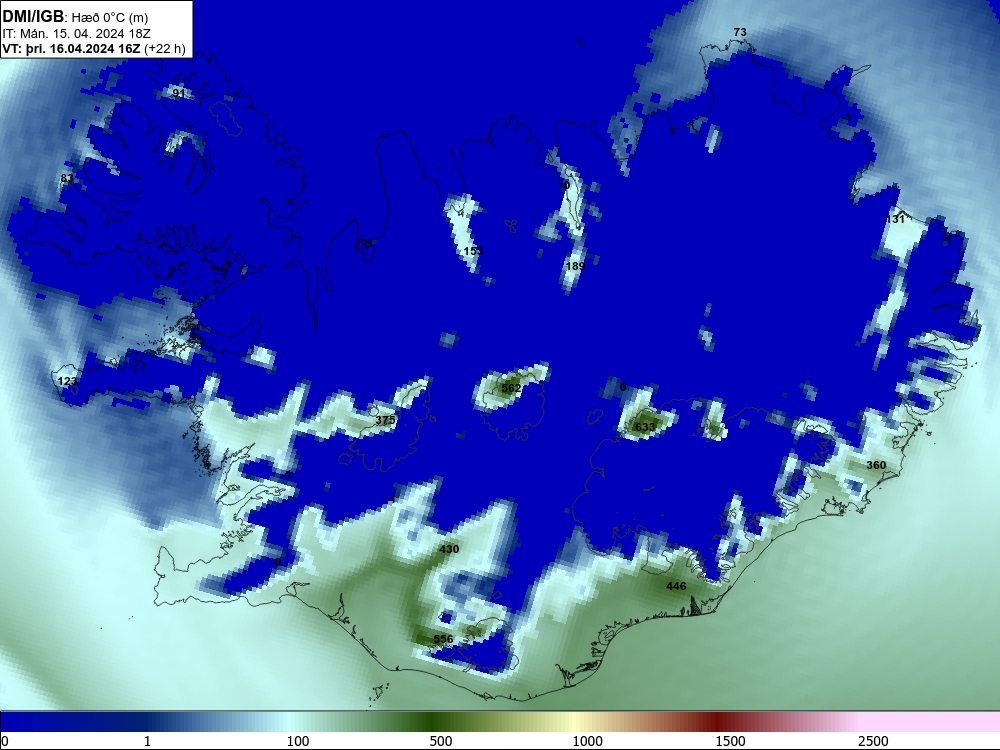
Task: Click the map value 360
Action: tap(876, 465)
